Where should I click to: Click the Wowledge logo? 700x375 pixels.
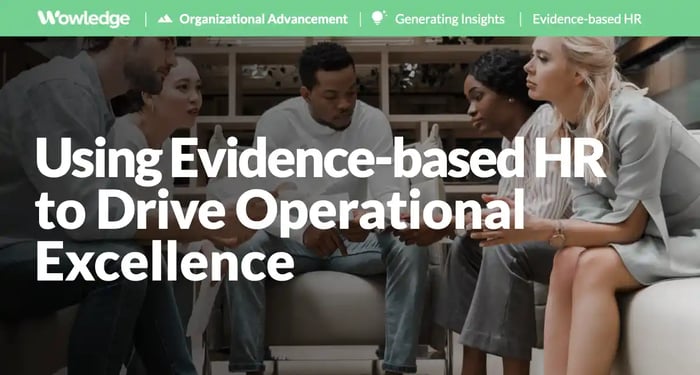coord(84,19)
